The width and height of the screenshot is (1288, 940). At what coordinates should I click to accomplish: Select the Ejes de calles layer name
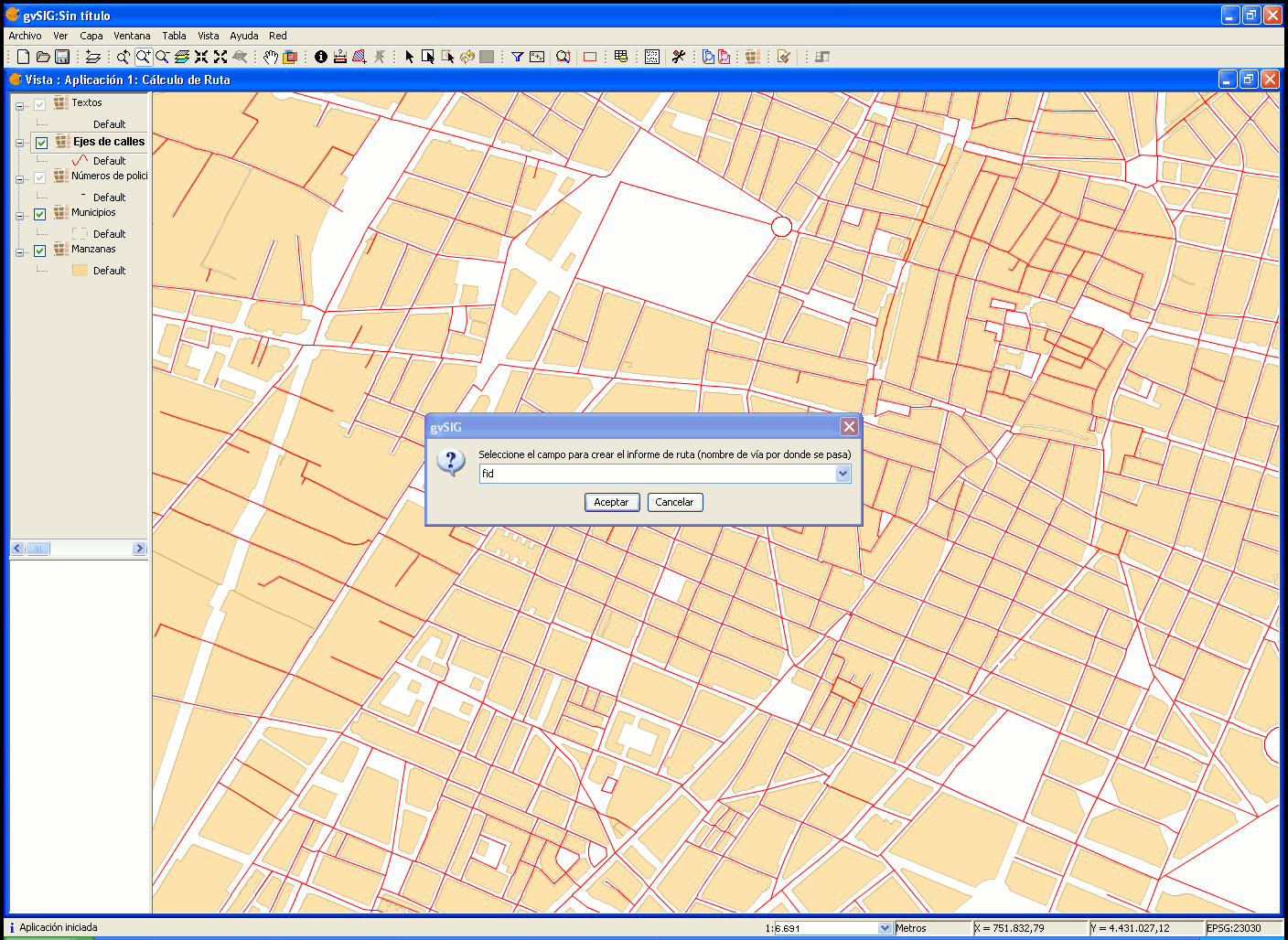click(x=109, y=142)
